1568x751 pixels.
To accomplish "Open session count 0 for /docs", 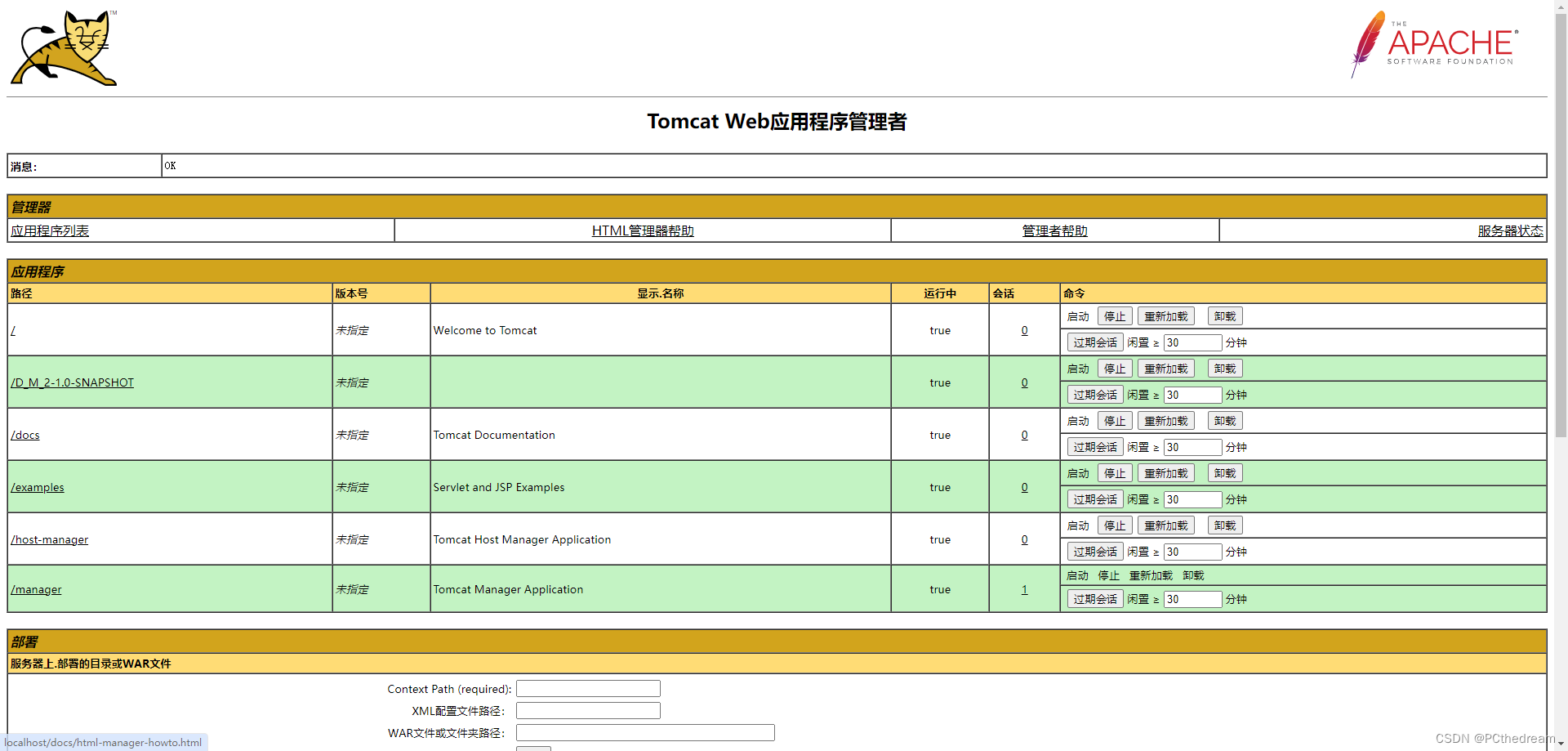I will tap(1024, 435).
